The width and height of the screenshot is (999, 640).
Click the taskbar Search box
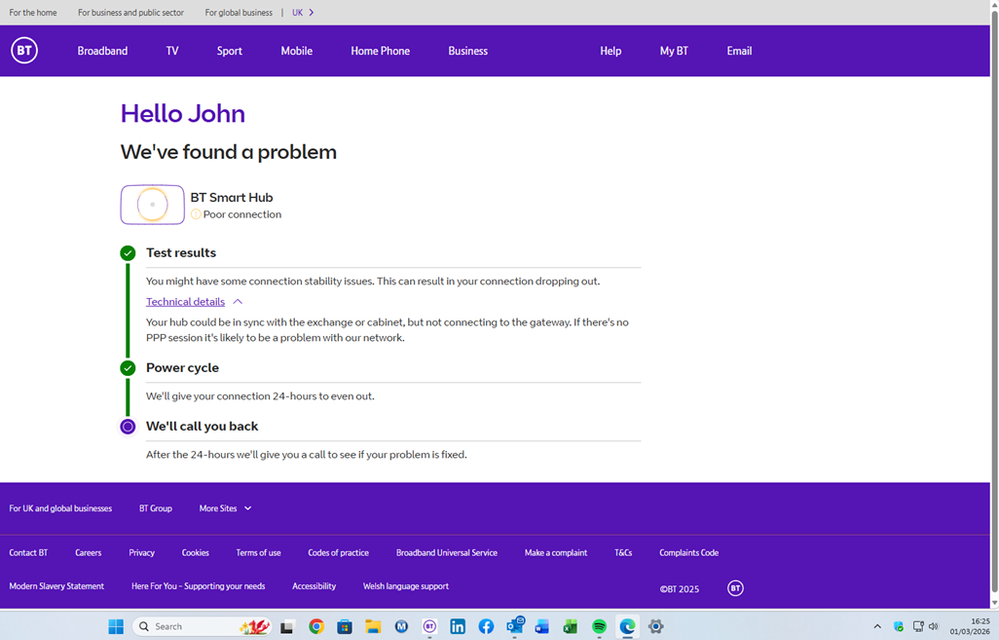[x=201, y=627]
